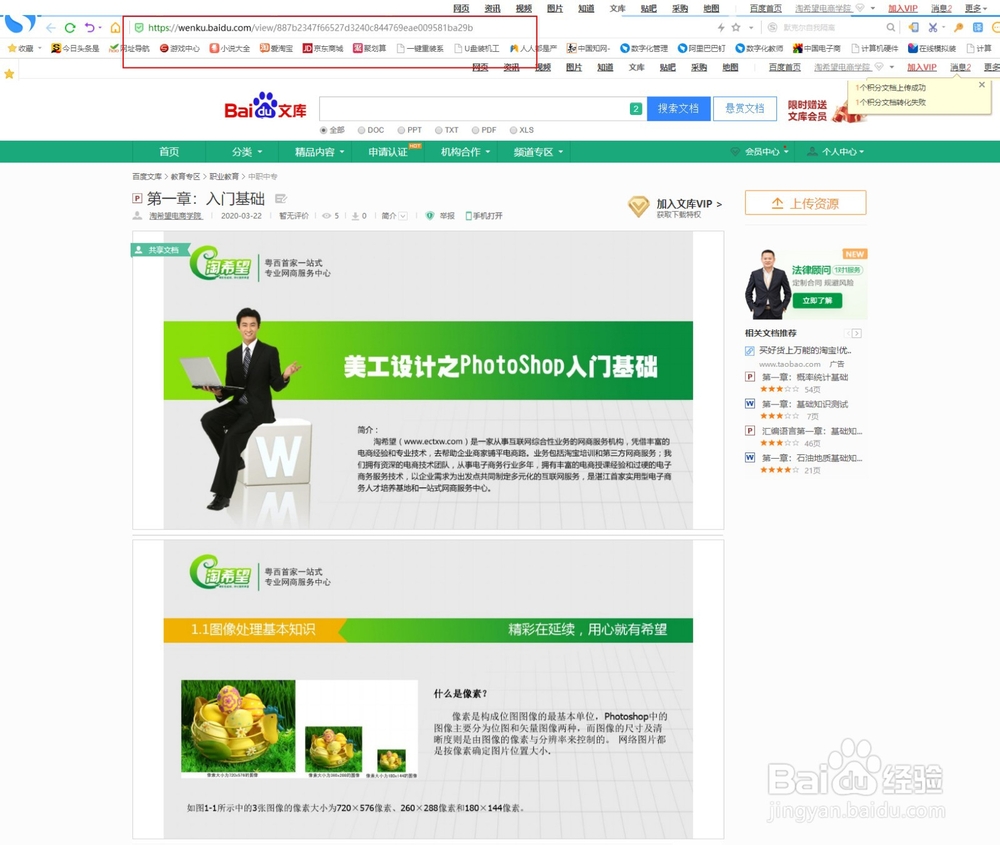Image resolution: width=1000 pixels, height=845 pixels.
Task: Click the download count icon
Action: [355, 216]
